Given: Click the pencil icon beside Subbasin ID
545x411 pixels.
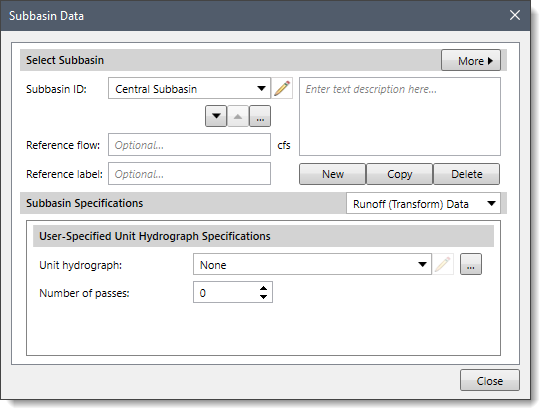Looking at the screenshot, I should pyautogui.click(x=282, y=88).
